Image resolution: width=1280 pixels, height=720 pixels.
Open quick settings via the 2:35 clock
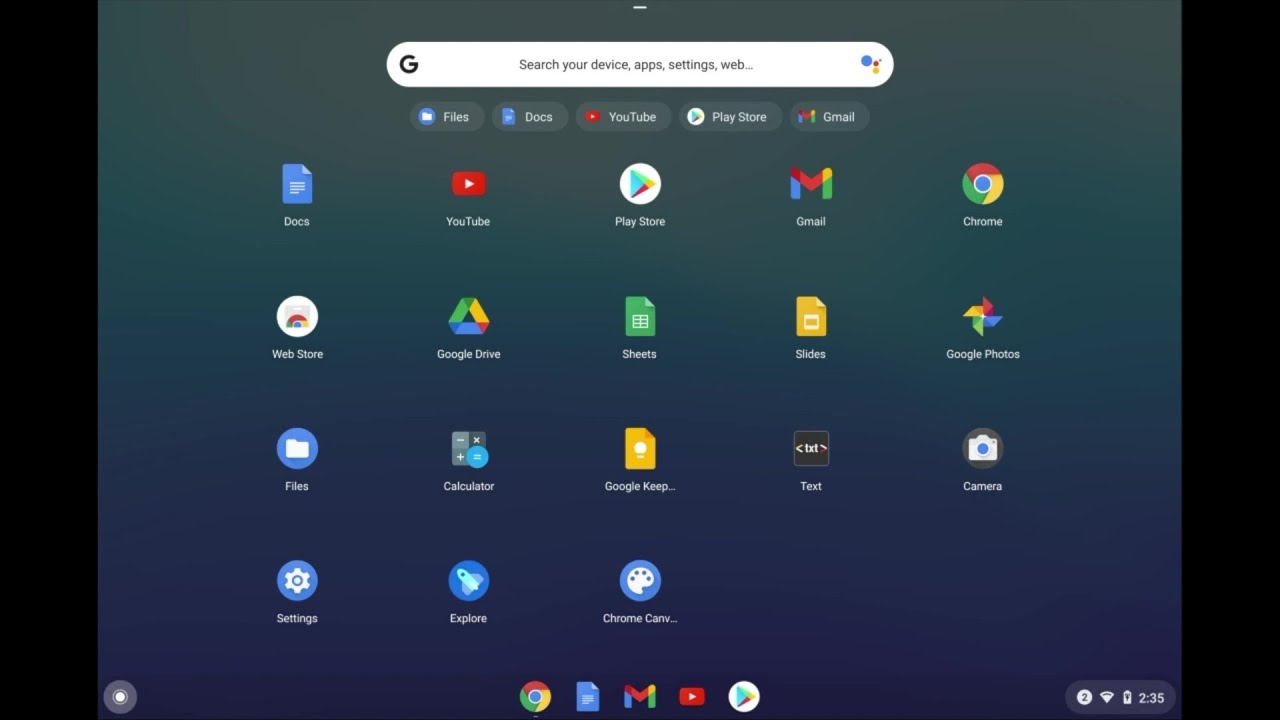(x=1151, y=698)
